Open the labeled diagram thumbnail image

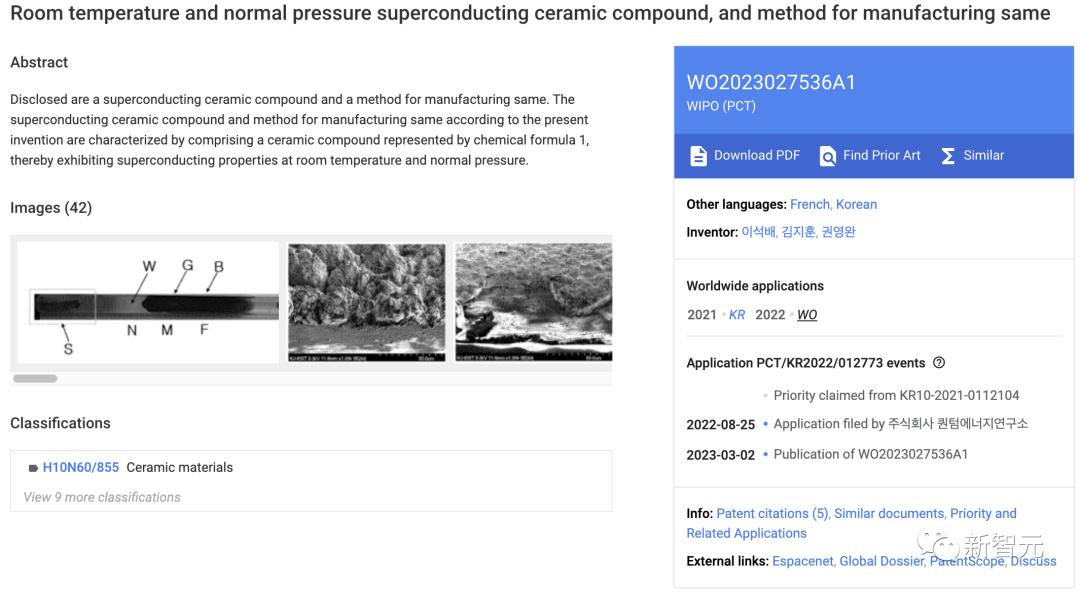148,302
